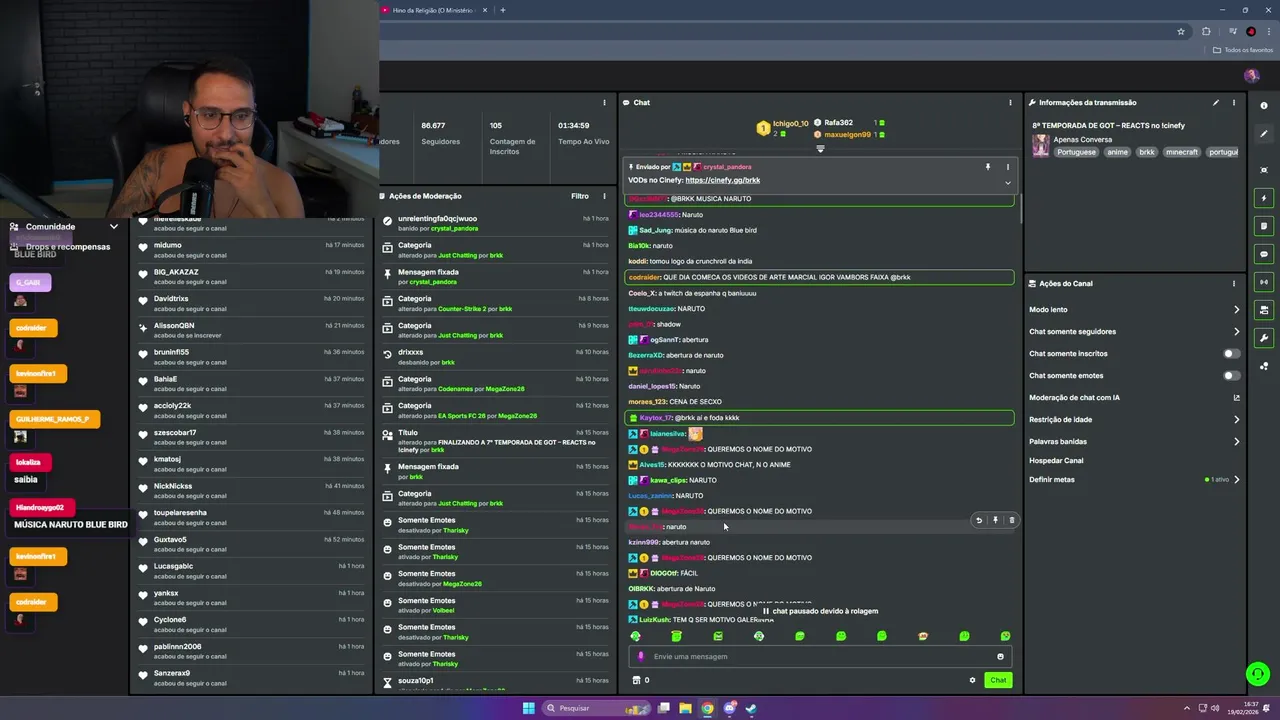The image size is (1280, 720).
Task: Click the minecraft stream tag
Action: [1181, 152]
